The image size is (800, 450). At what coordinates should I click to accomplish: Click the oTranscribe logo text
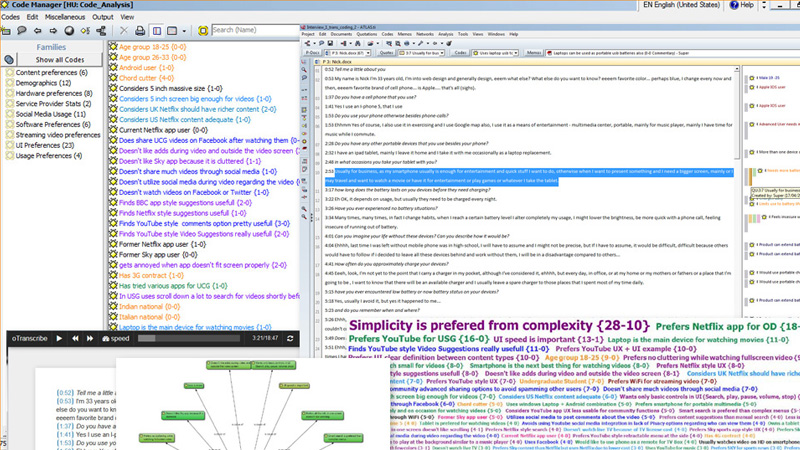(29, 338)
